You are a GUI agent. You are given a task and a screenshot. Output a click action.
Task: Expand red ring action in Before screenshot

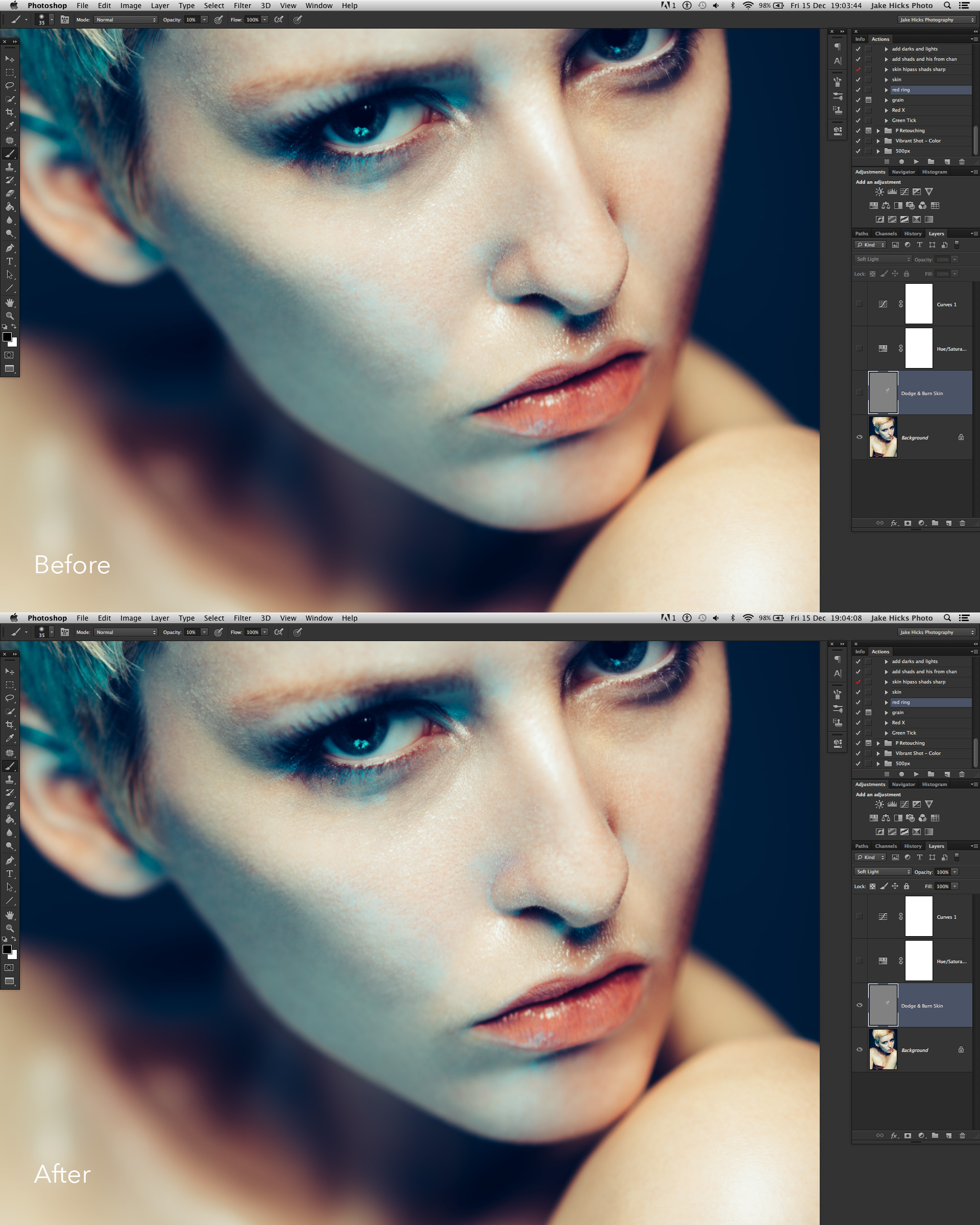point(886,90)
